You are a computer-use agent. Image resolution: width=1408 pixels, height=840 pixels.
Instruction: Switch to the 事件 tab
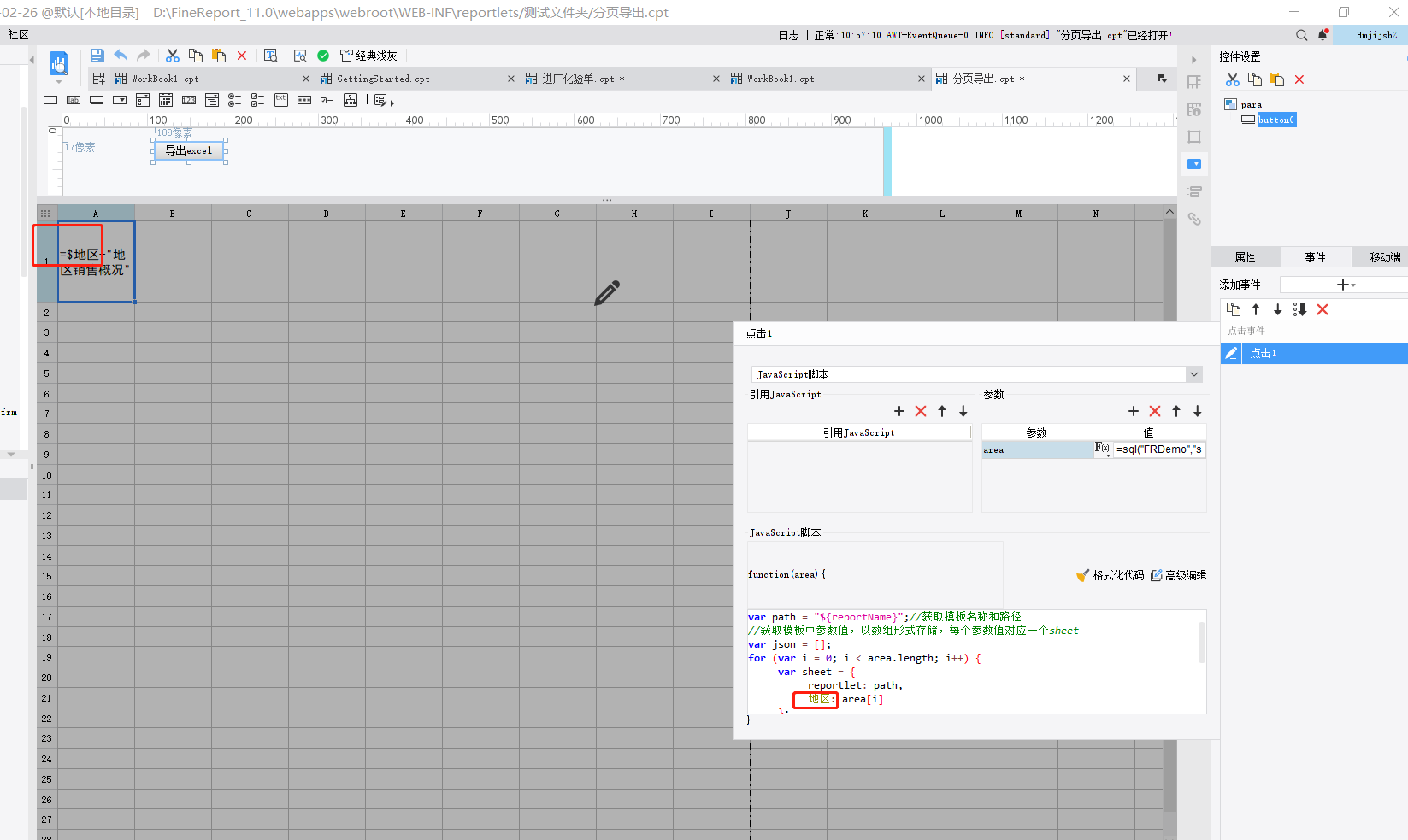(x=1315, y=257)
